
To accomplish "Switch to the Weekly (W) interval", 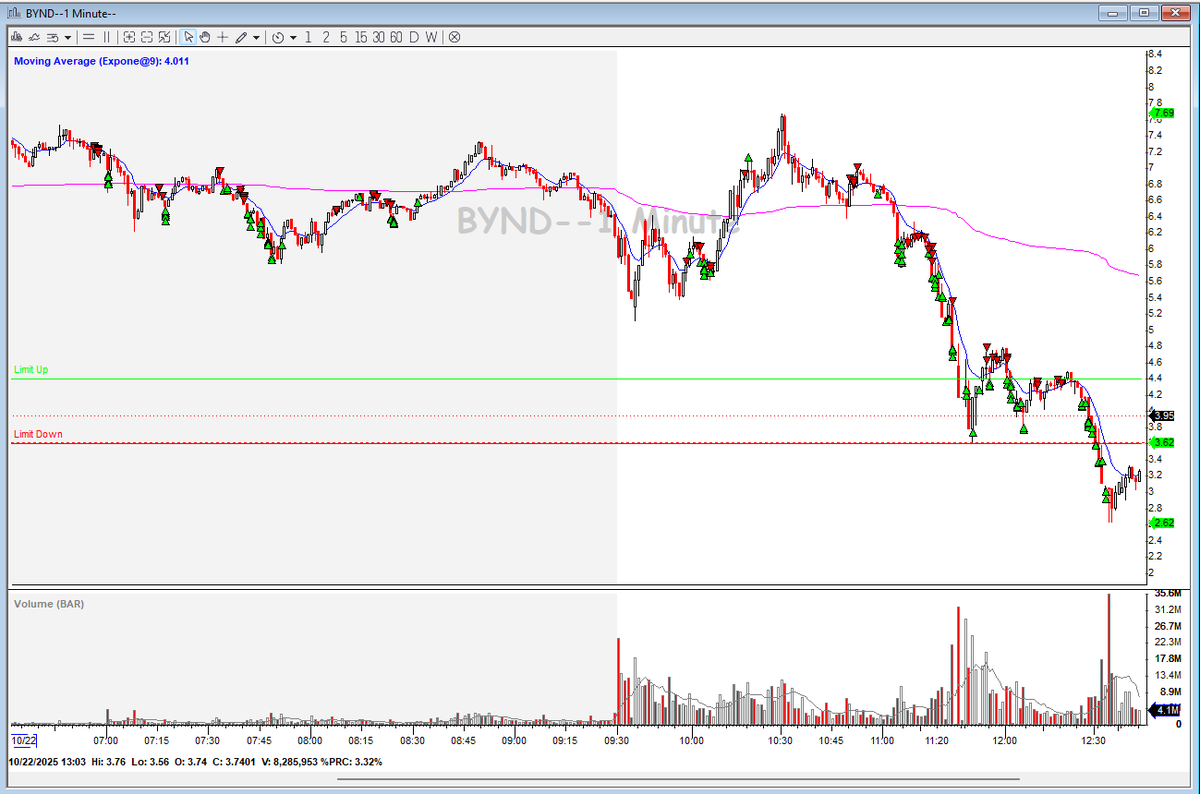I will point(431,37).
